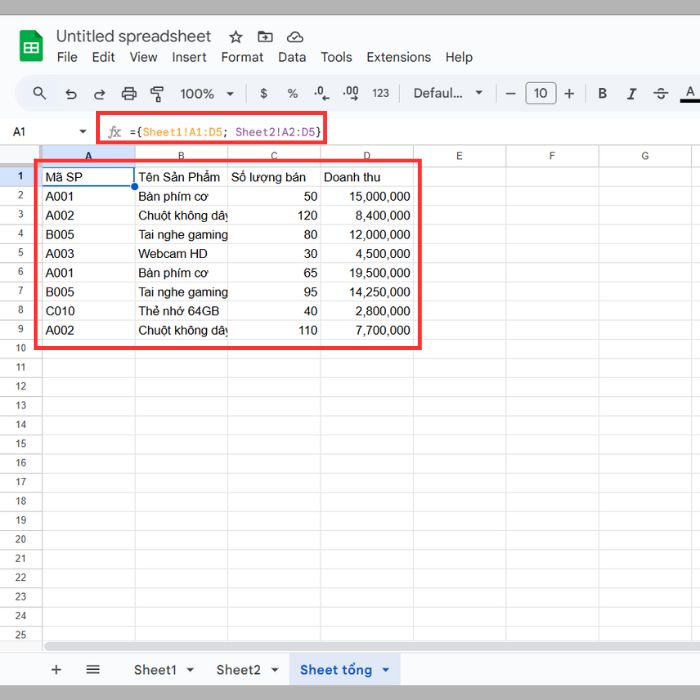Increase decimal places
The image size is (700, 700).
click(x=350, y=93)
